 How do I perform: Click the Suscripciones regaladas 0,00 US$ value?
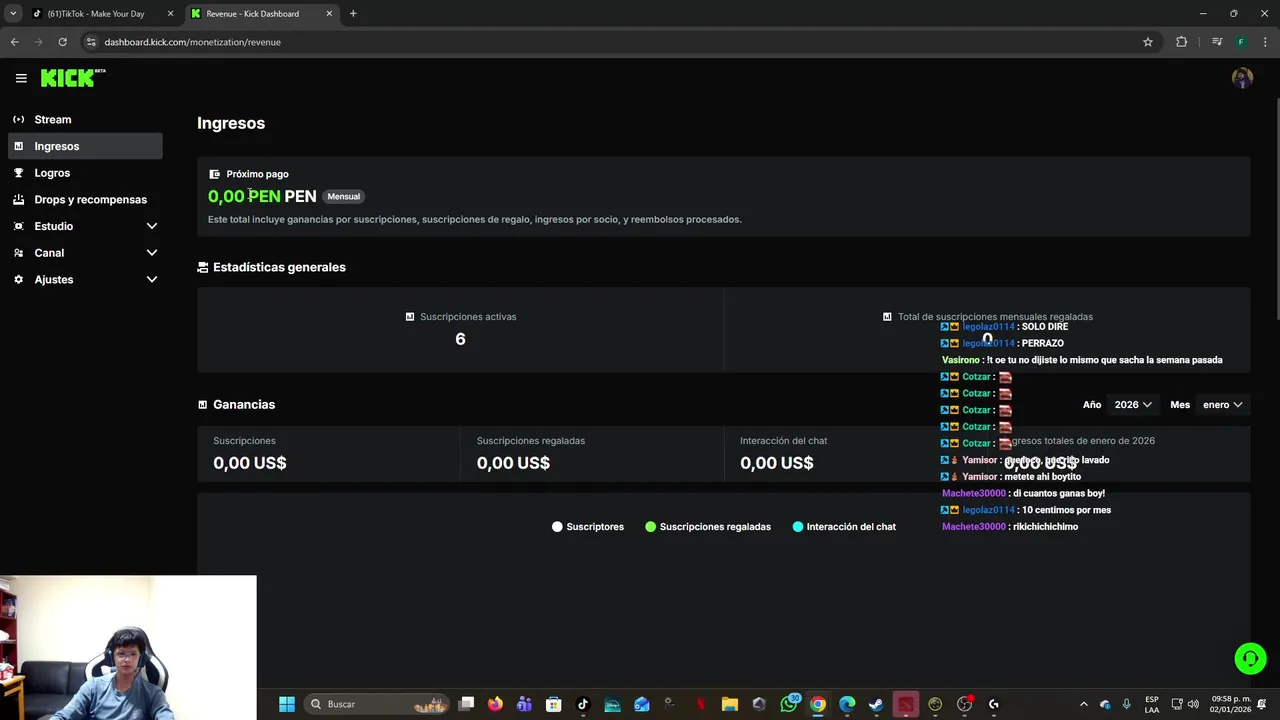(513, 463)
